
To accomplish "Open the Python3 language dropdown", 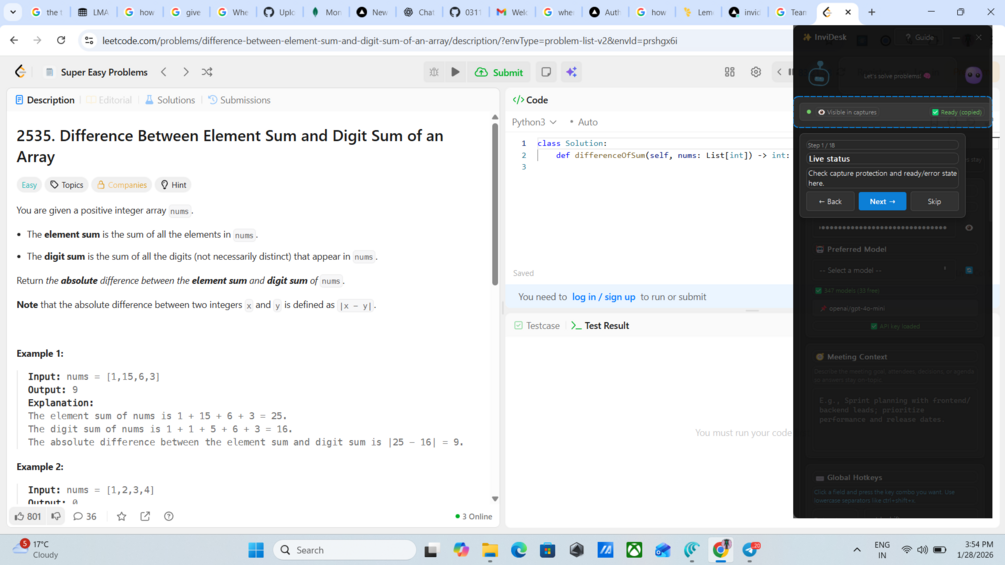I will (534, 122).
